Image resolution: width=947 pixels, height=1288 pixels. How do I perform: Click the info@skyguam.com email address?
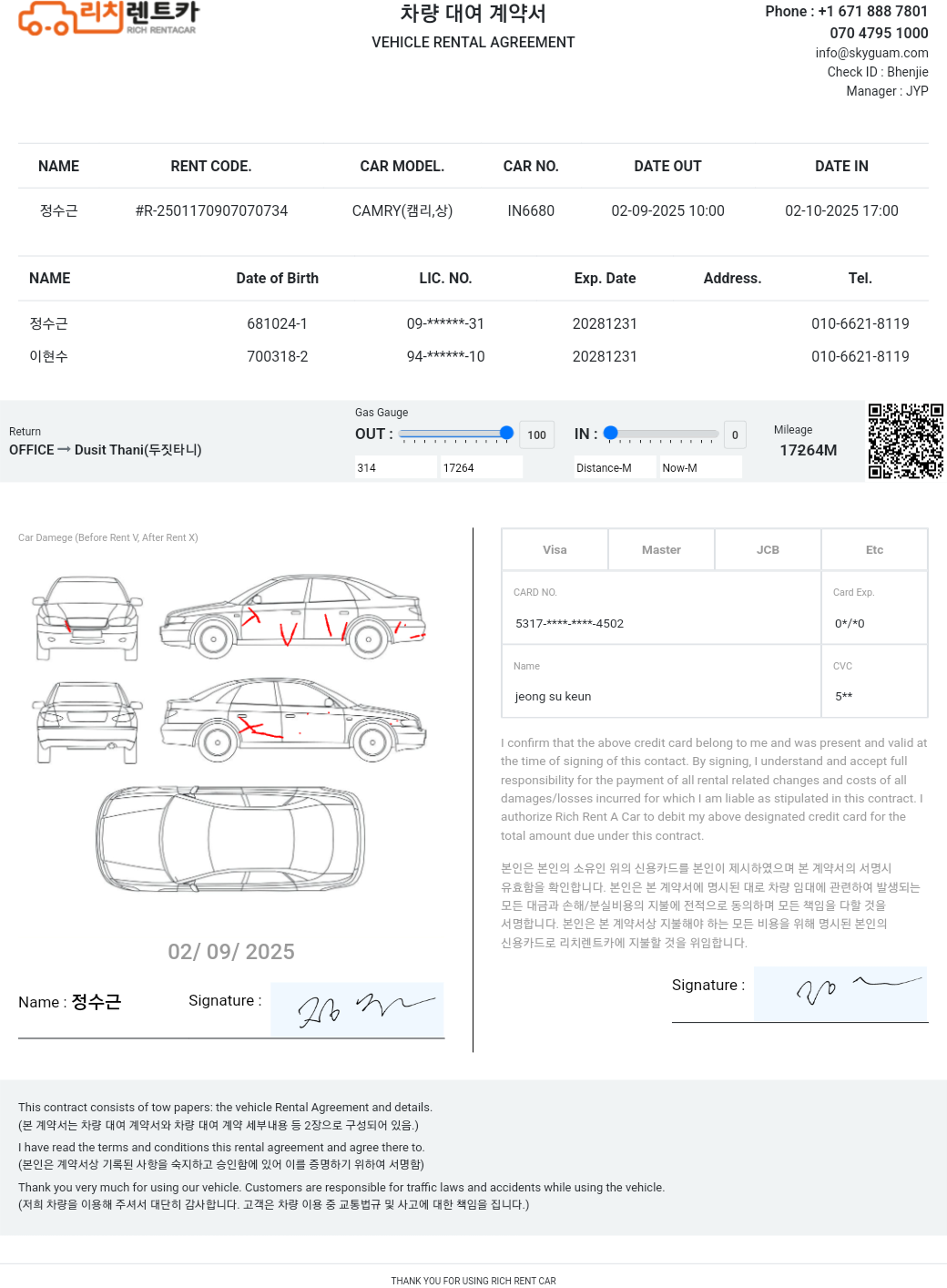pos(871,53)
